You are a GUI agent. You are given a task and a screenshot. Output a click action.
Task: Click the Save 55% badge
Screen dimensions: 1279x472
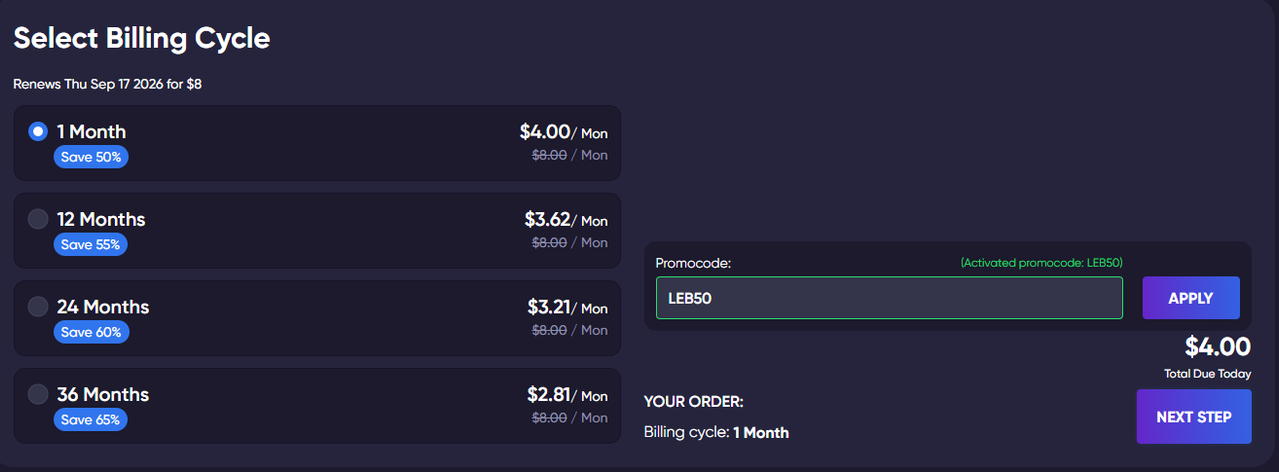(91, 244)
